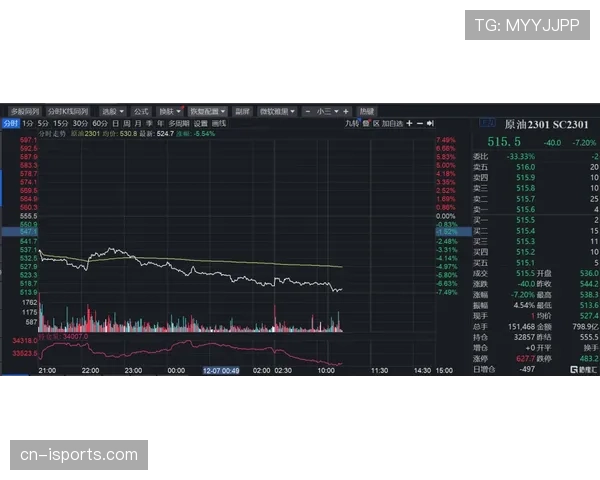Screen dimensions: 600x480
Task: Select the 卖一 515.6 order row
Action: pos(535,210)
